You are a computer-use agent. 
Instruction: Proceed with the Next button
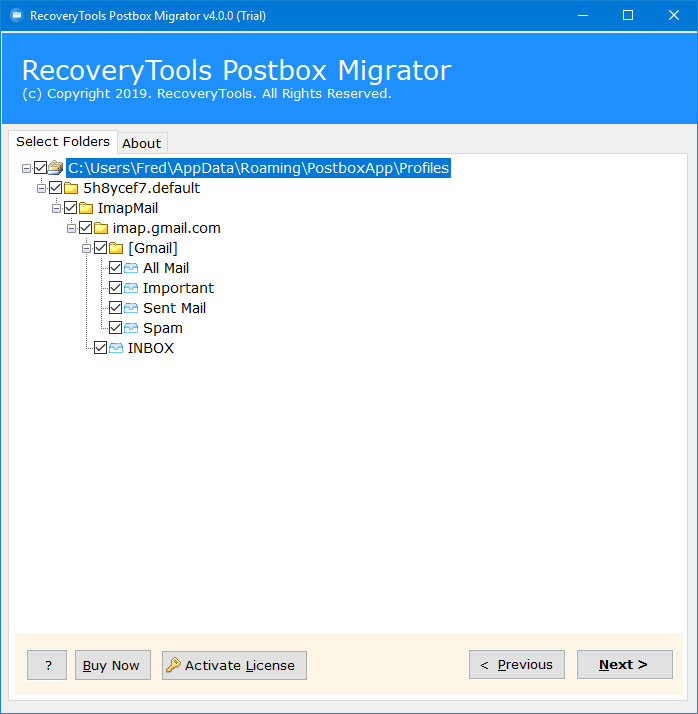coord(625,665)
